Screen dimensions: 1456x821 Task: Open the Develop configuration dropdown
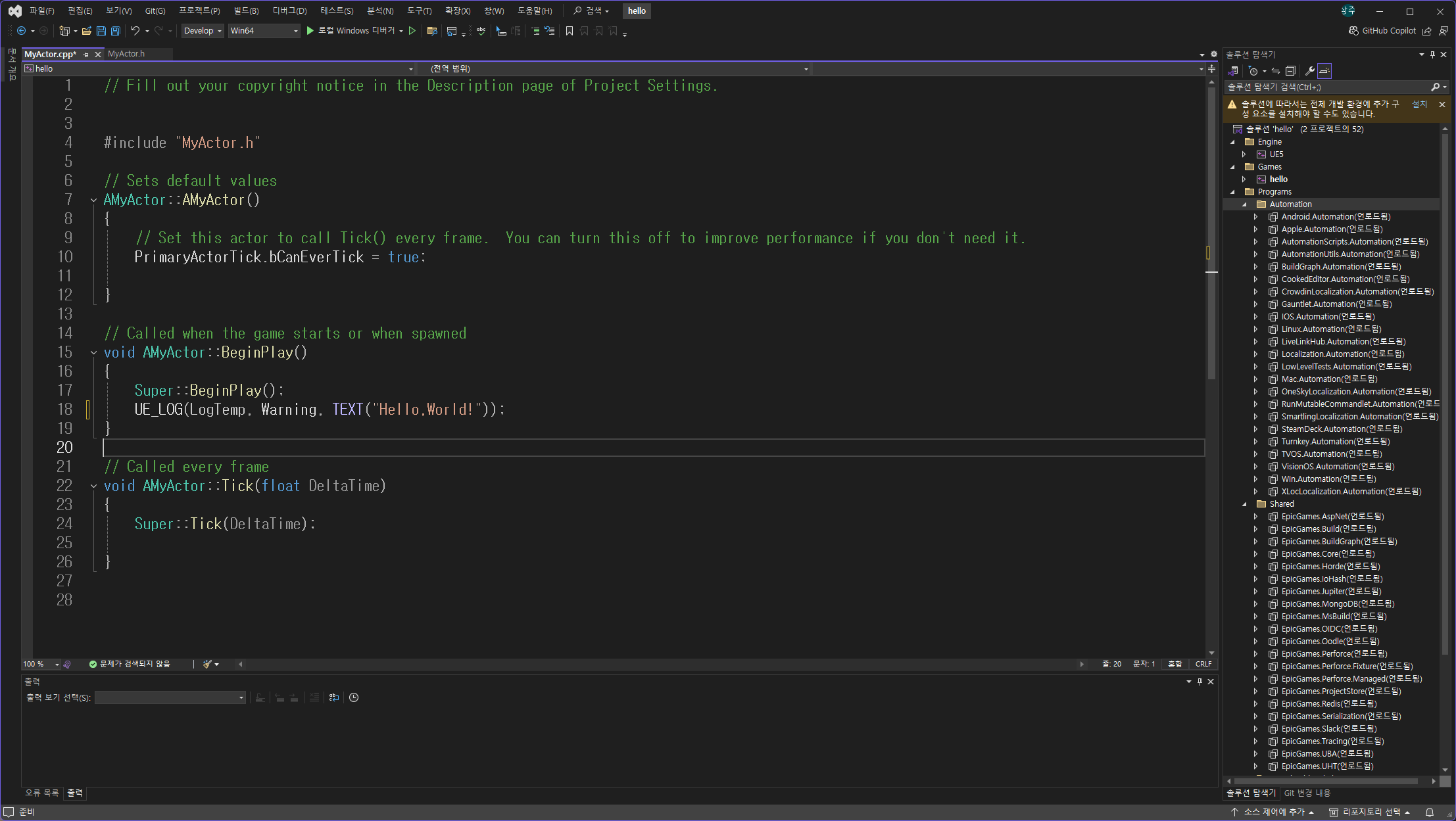pos(203,31)
